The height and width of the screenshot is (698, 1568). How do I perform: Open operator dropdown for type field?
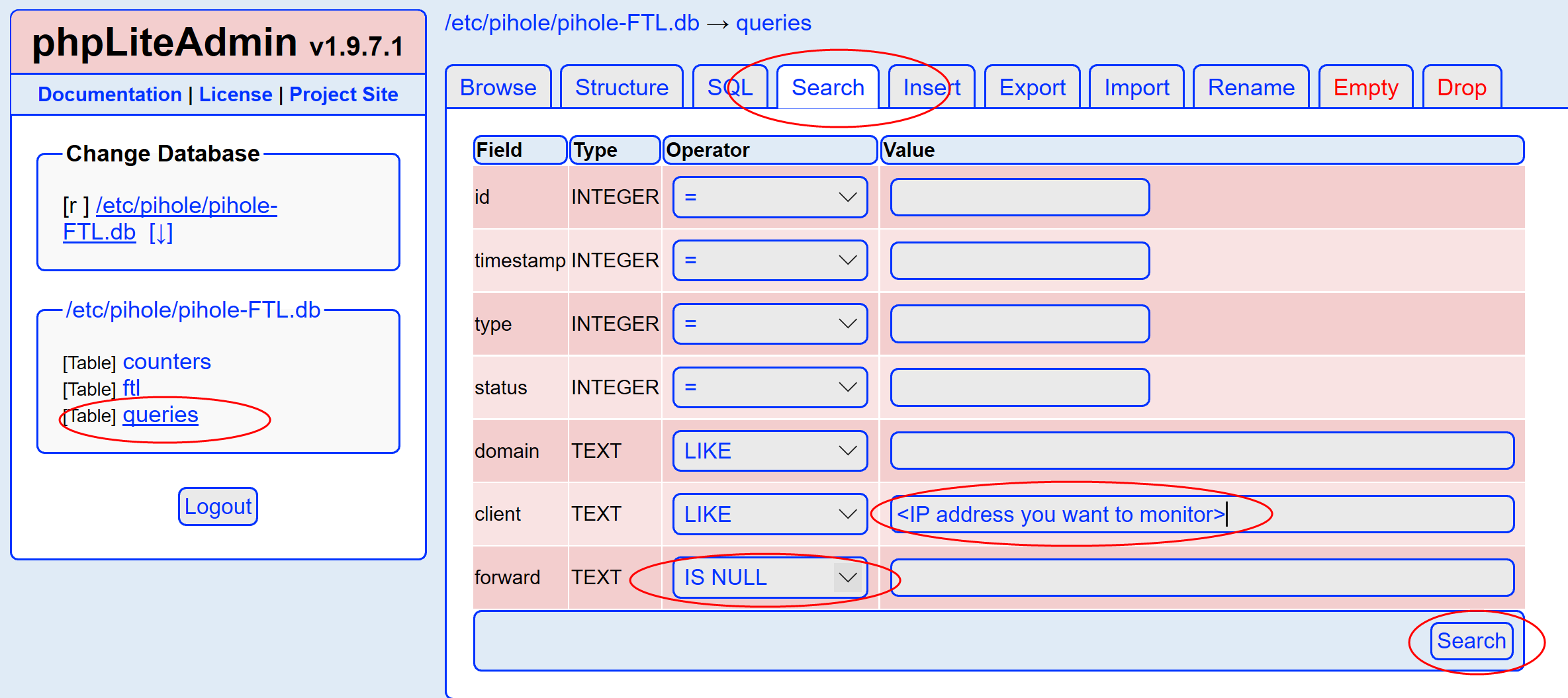[770, 324]
